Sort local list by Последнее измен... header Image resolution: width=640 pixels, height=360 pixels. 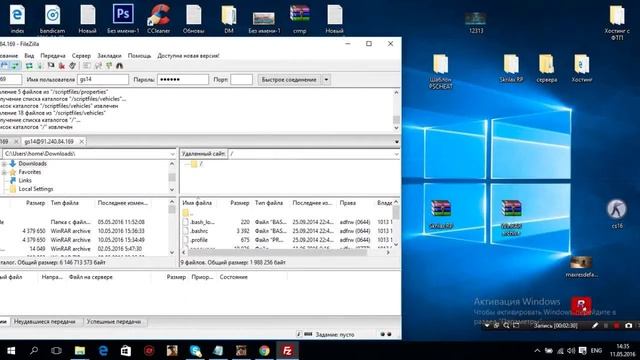(122, 203)
